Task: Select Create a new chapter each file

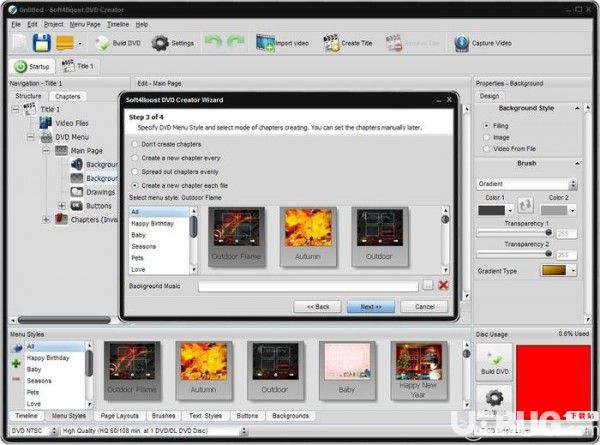Action: point(135,186)
